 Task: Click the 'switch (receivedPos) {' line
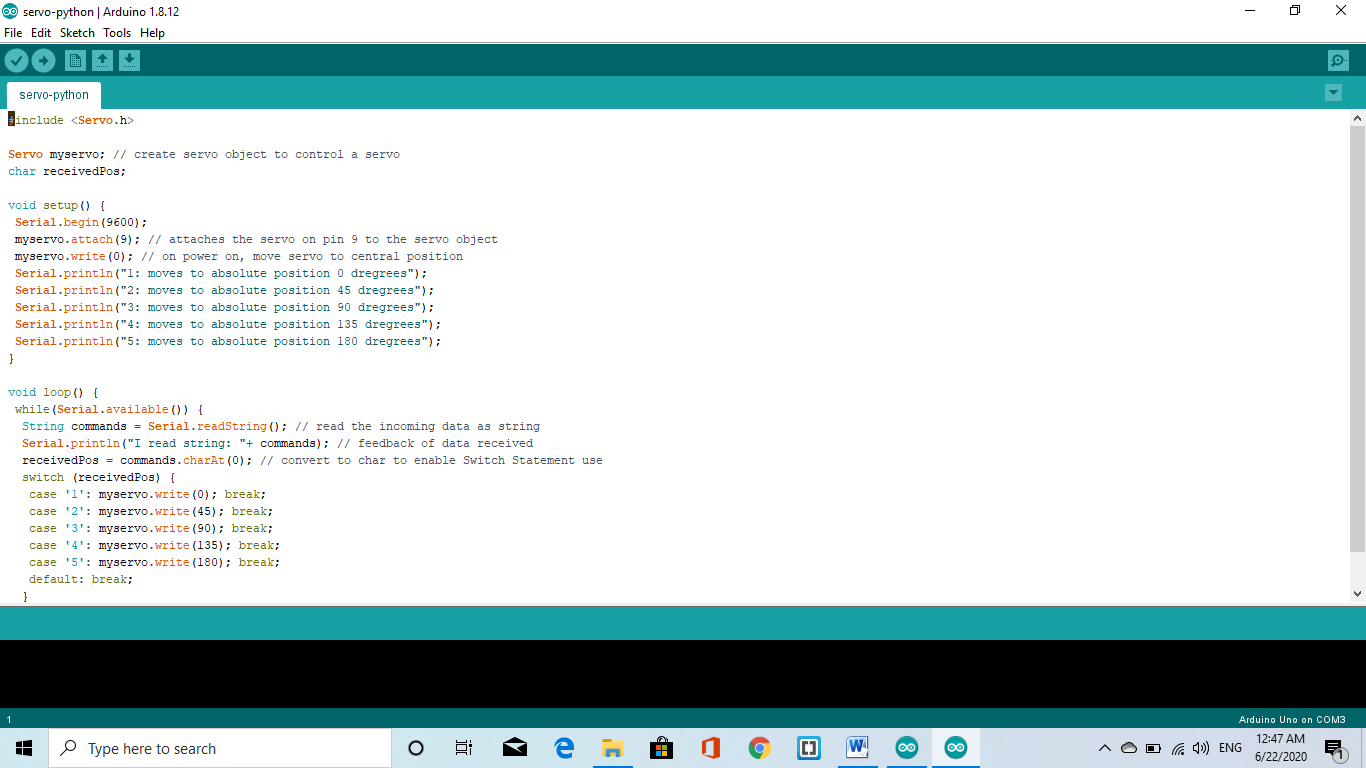(98, 477)
